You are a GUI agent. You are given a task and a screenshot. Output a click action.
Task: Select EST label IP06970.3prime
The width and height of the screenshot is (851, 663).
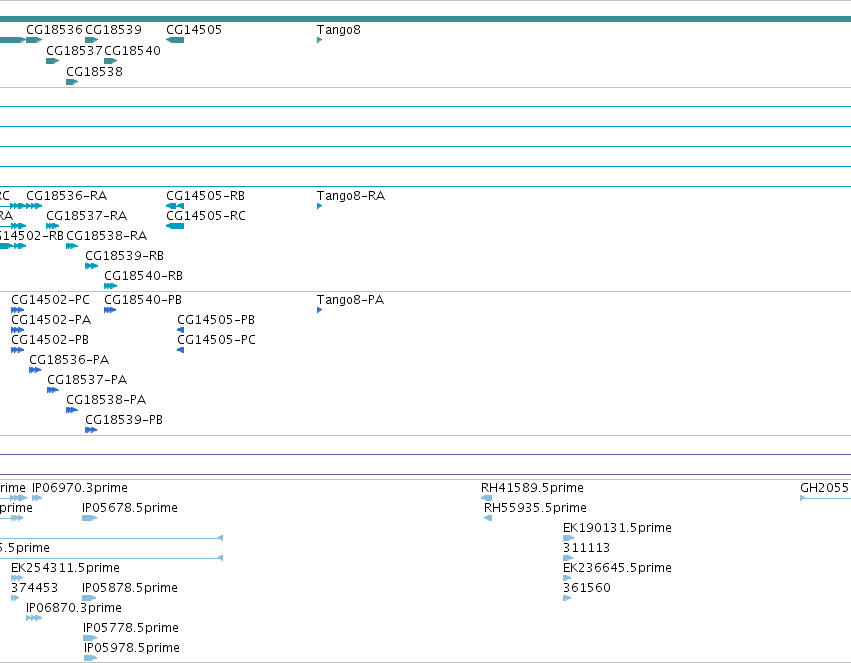80,488
